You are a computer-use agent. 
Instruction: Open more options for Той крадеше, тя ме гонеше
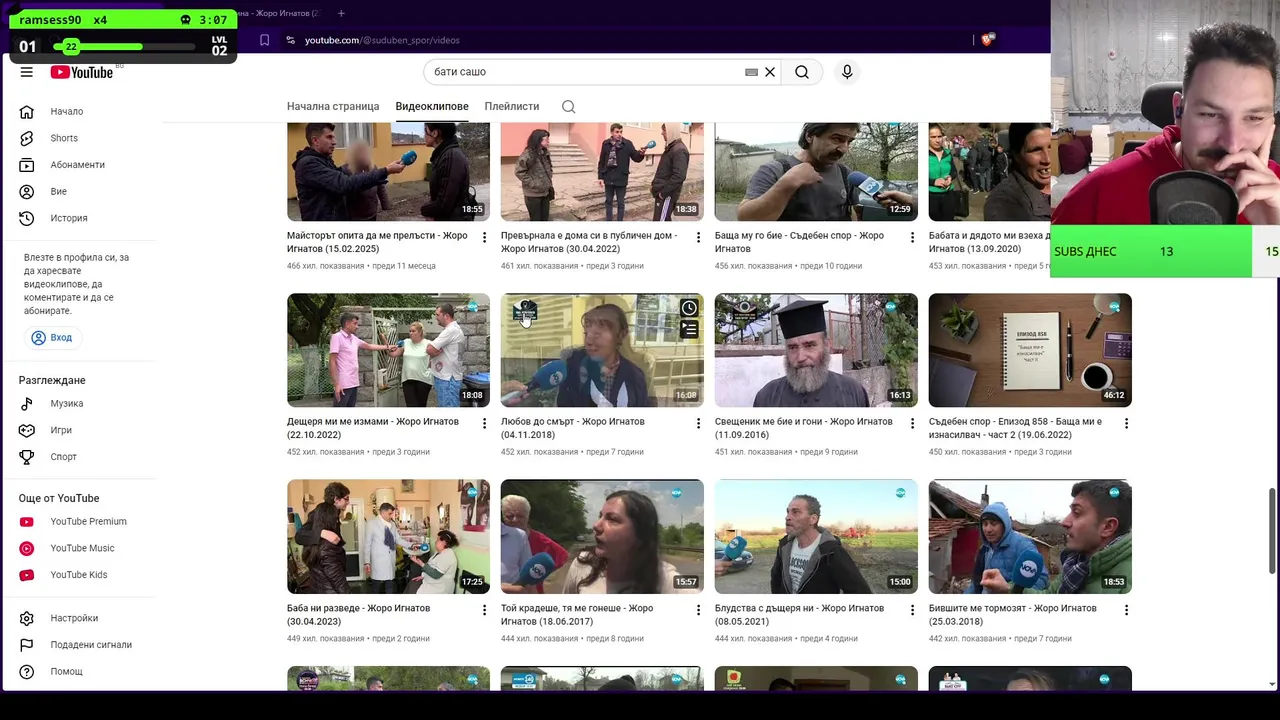(699, 610)
